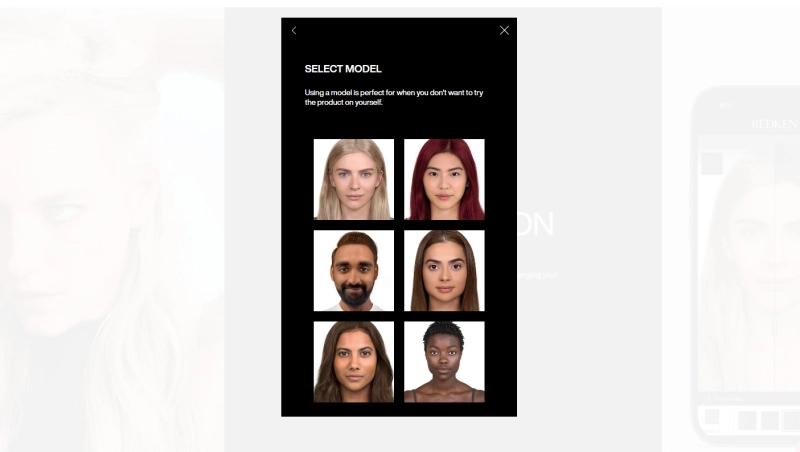Screen dimensions: 800x452
Task: Click the faded large 'ON' heading text
Action: [x=536, y=224]
